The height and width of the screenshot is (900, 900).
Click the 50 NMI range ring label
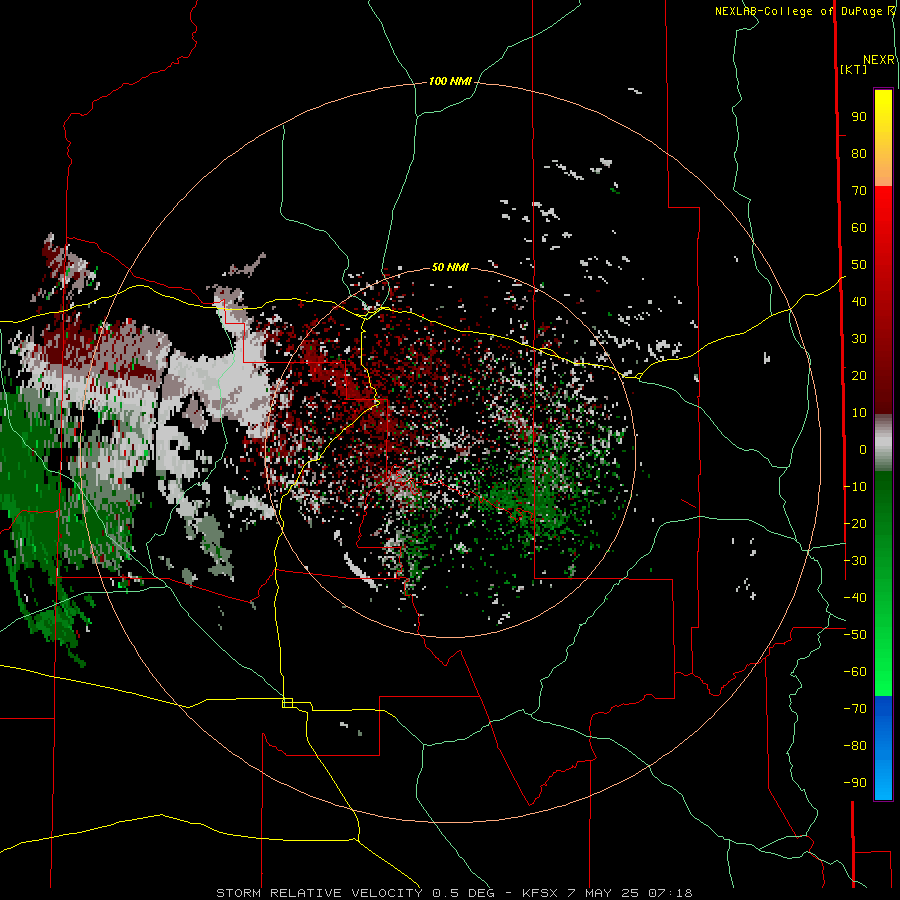click(450, 267)
